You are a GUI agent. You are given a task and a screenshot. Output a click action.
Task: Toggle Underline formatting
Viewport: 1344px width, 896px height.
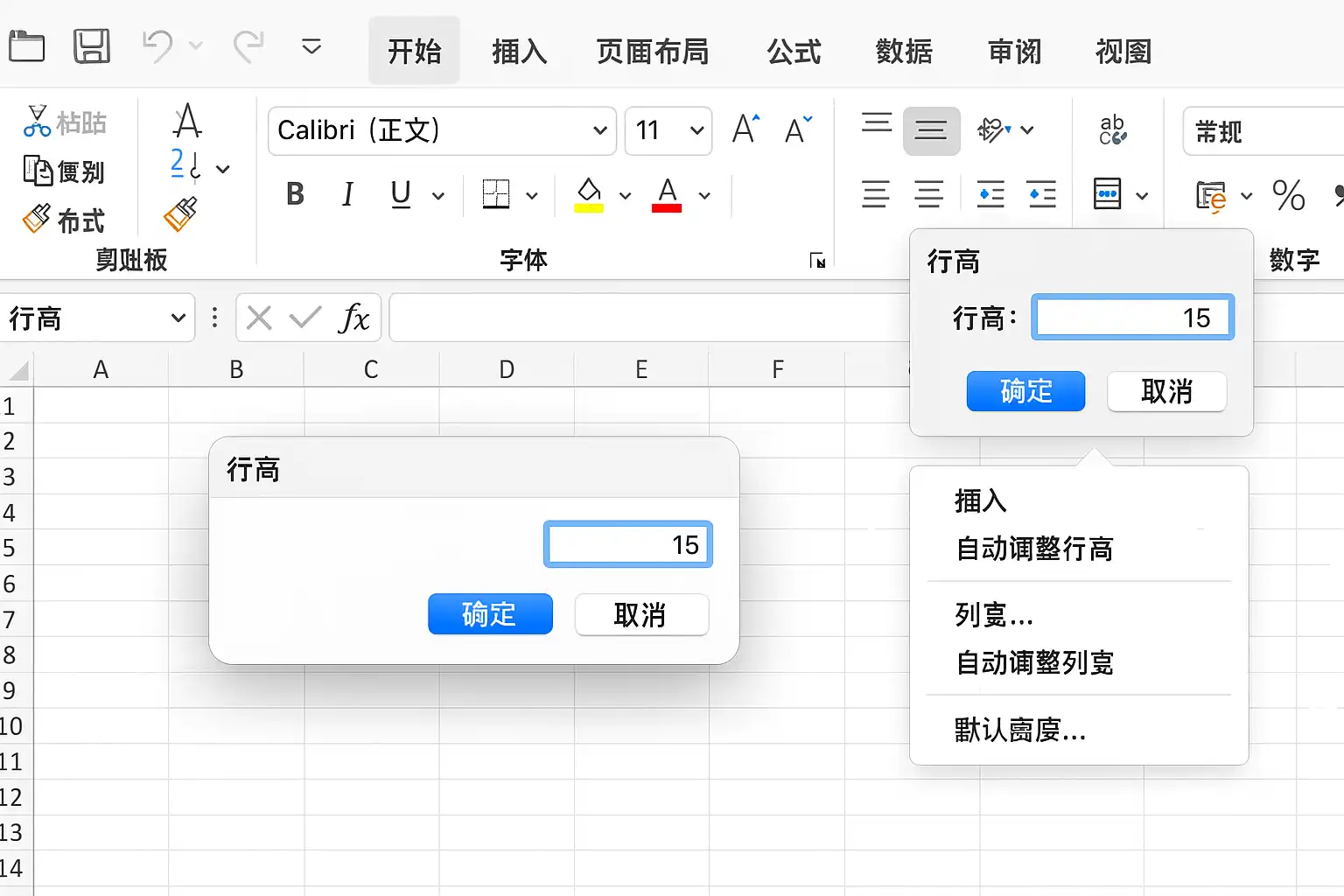(401, 193)
